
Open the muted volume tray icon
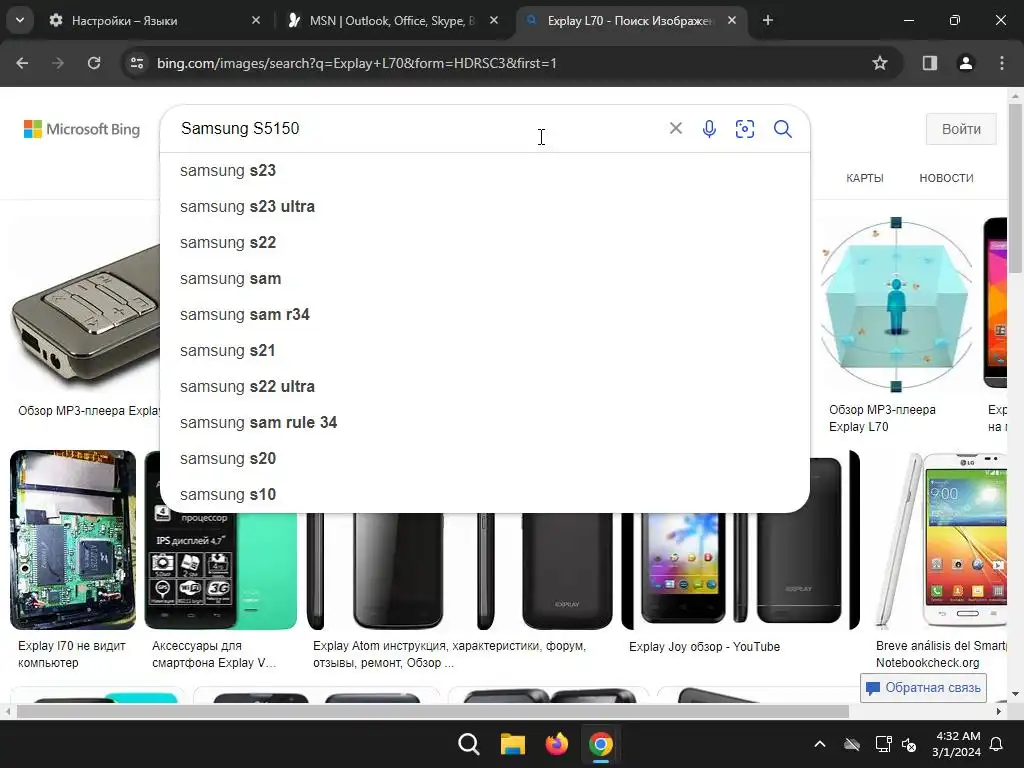(x=908, y=744)
